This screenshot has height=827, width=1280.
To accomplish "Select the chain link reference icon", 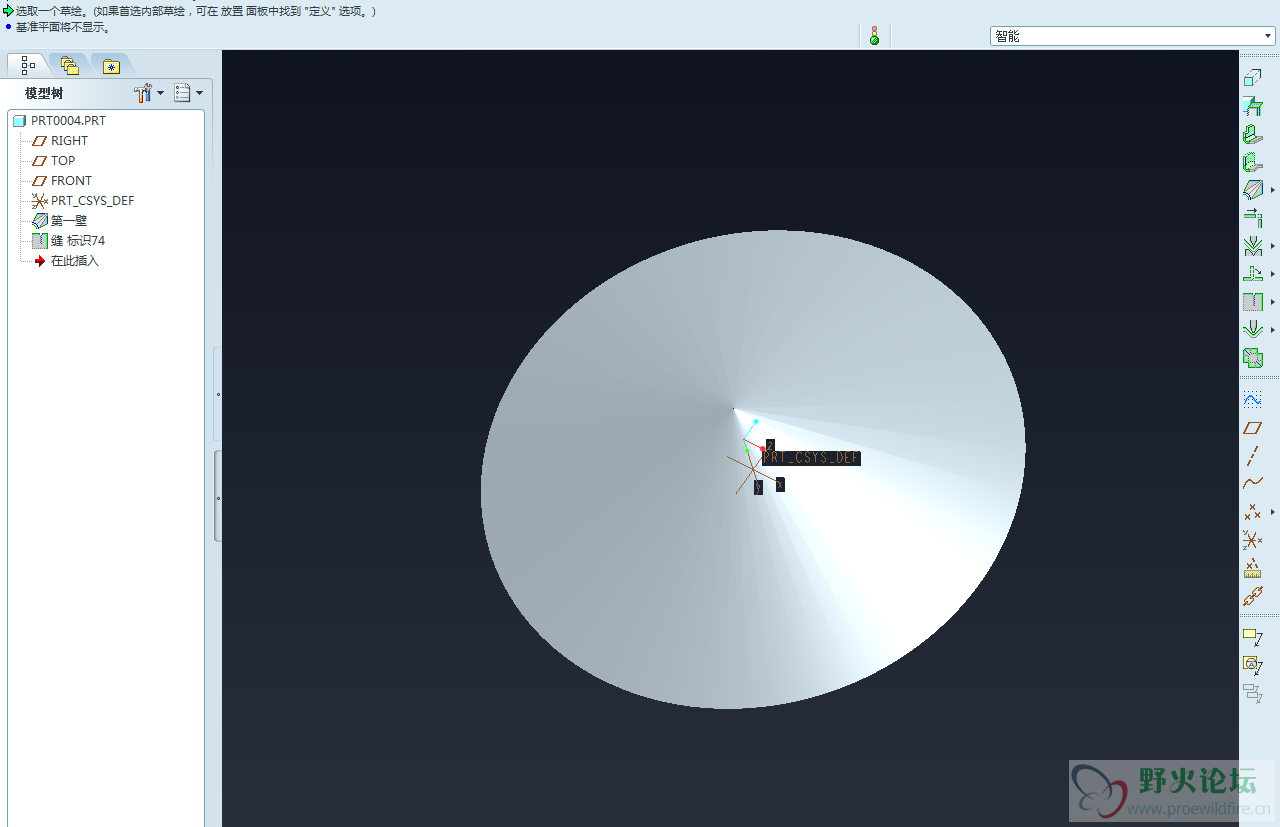I will point(1252,596).
